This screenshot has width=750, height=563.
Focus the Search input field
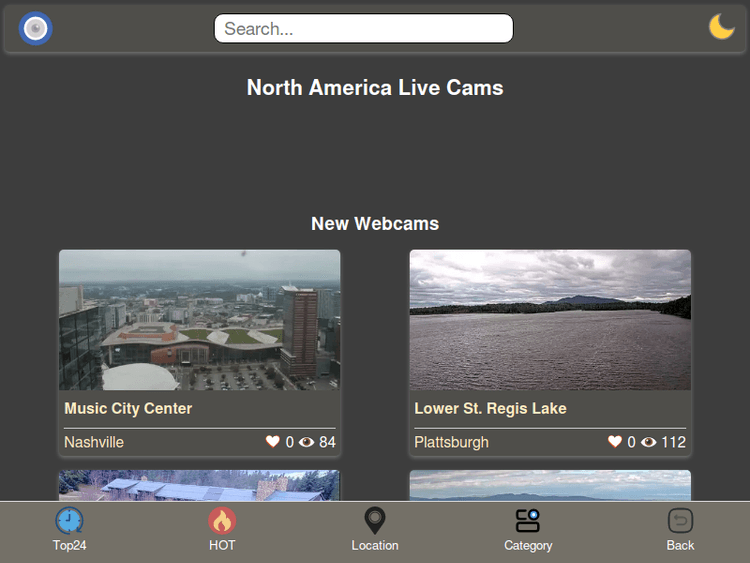tap(364, 28)
